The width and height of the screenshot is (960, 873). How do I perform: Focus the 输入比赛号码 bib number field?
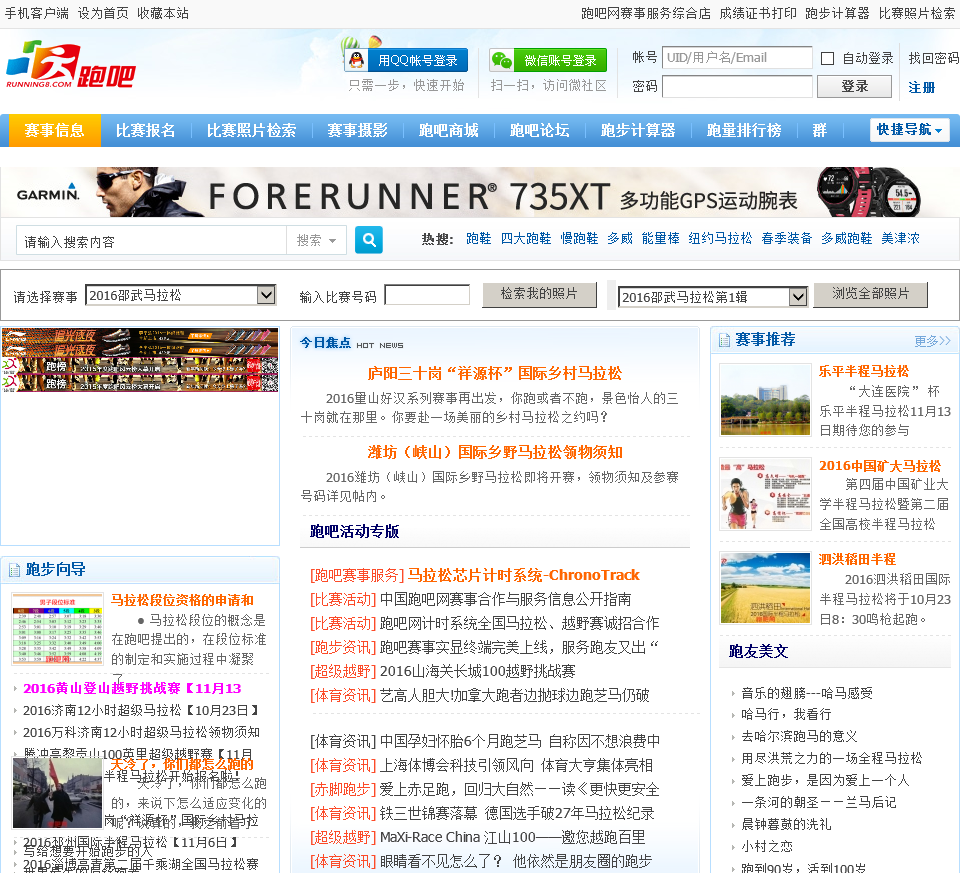click(x=427, y=294)
